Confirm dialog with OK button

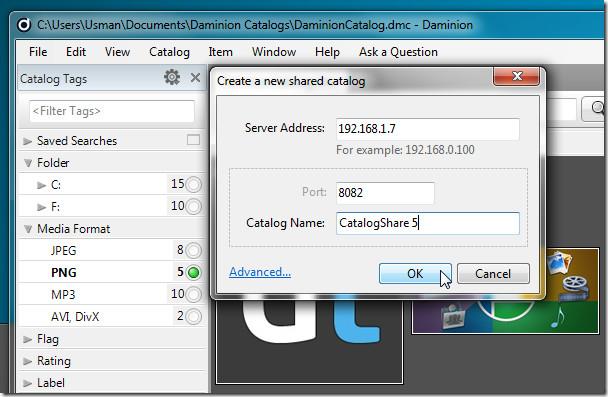pyautogui.click(x=415, y=274)
